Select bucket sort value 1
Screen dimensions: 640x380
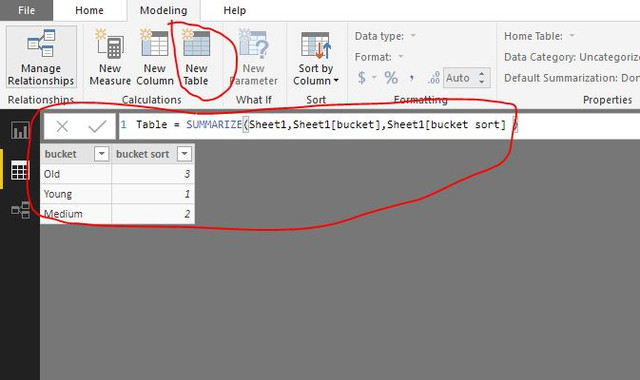pos(153,194)
